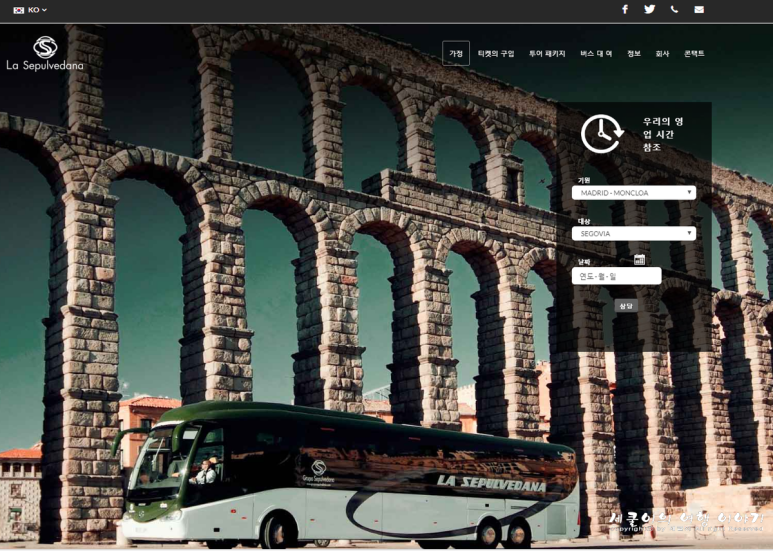Click the Korean flag icon
The width and height of the screenshot is (773, 551).
coord(19,10)
